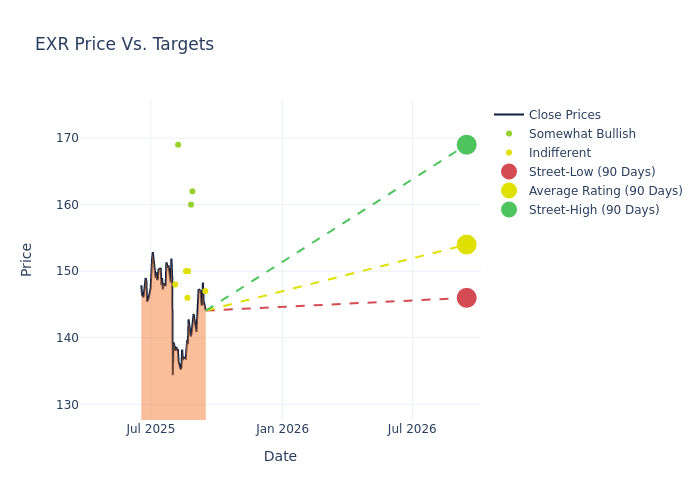The width and height of the screenshot is (700, 500).
Task: Click the bullish dot at price 160
Action: click(x=191, y=205)
